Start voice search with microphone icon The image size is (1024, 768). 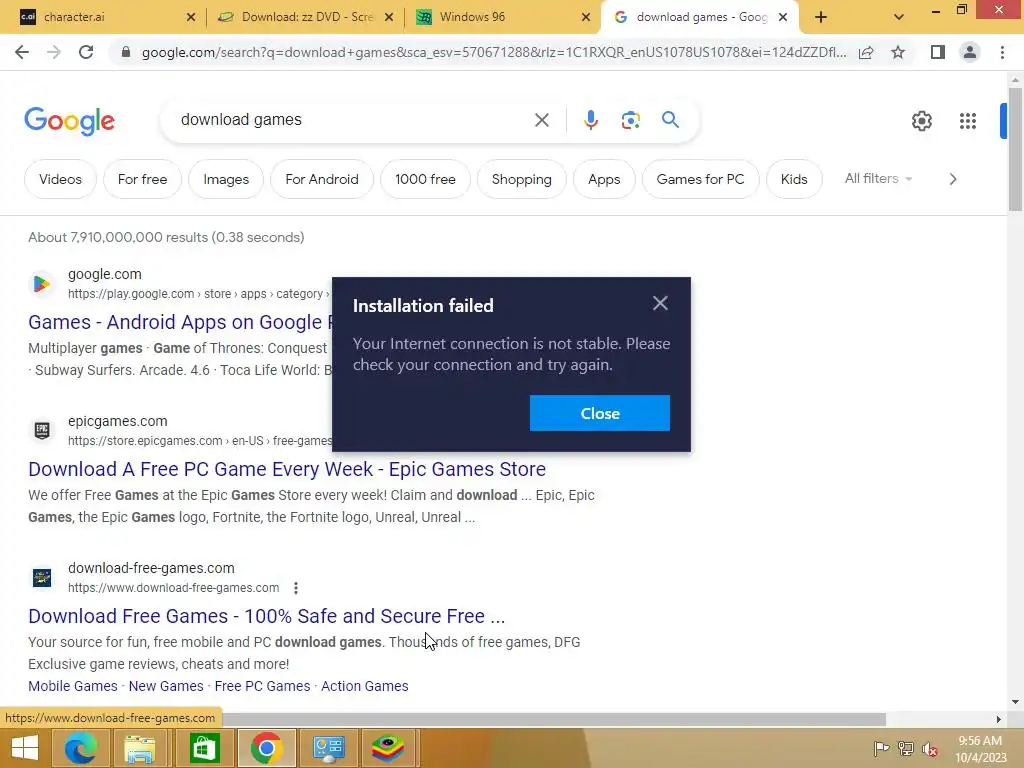[590, 120]
